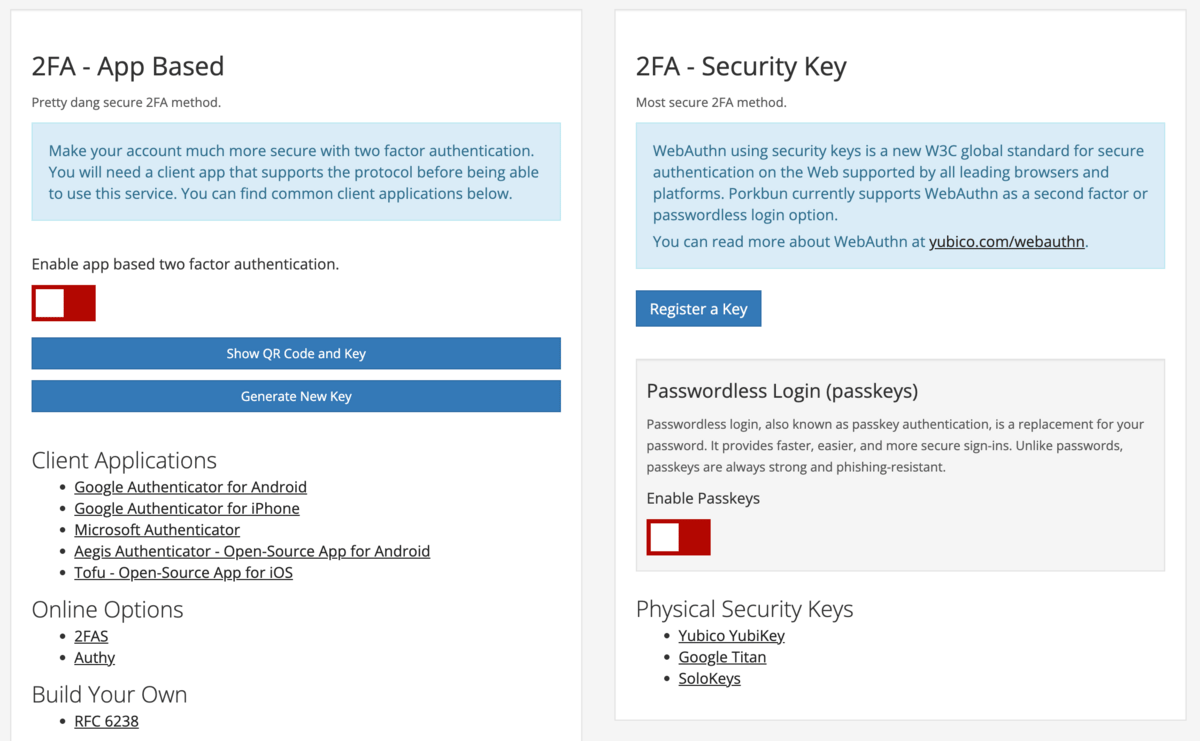Screen dimensions: 1200x741
Task: Click the SoloKeys link
Action: coord(709,679)
